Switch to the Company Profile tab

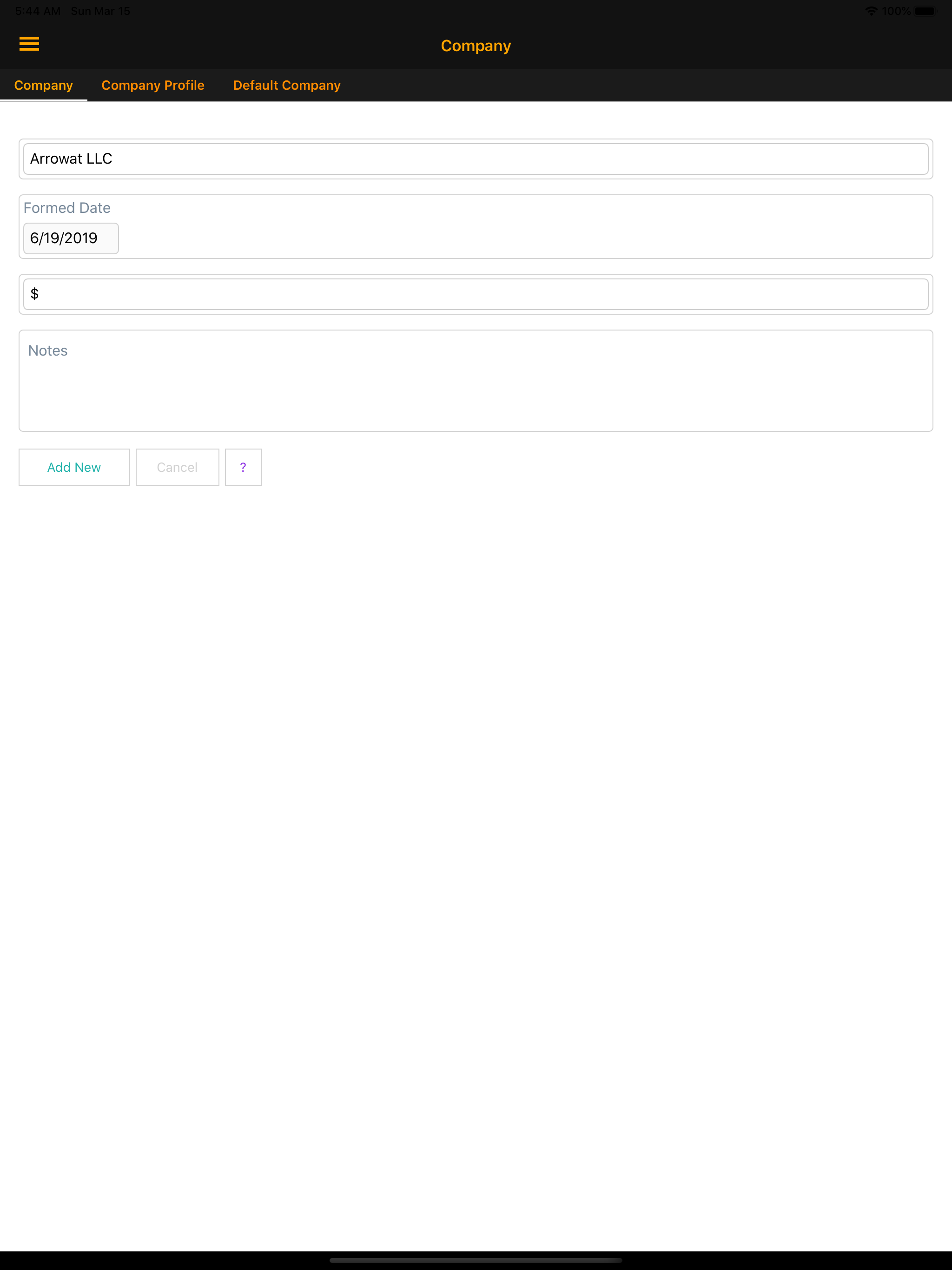tap(153, 85)
